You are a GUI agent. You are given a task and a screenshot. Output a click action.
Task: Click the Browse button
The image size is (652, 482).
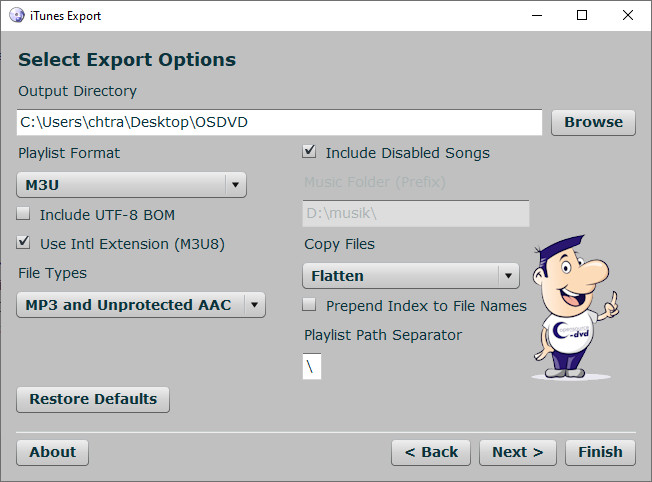[593, 122]
